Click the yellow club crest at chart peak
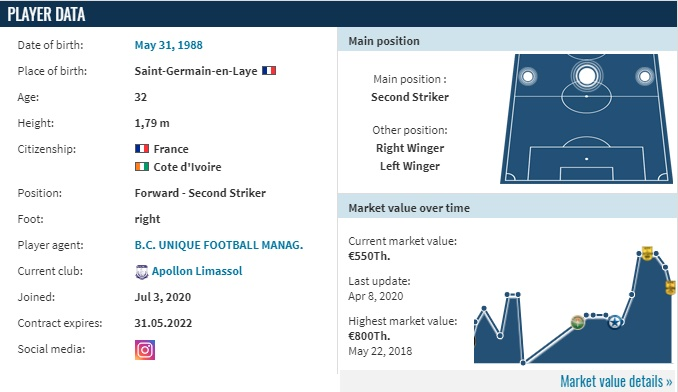The image size is (678, 392). click(x=647, y=253)
